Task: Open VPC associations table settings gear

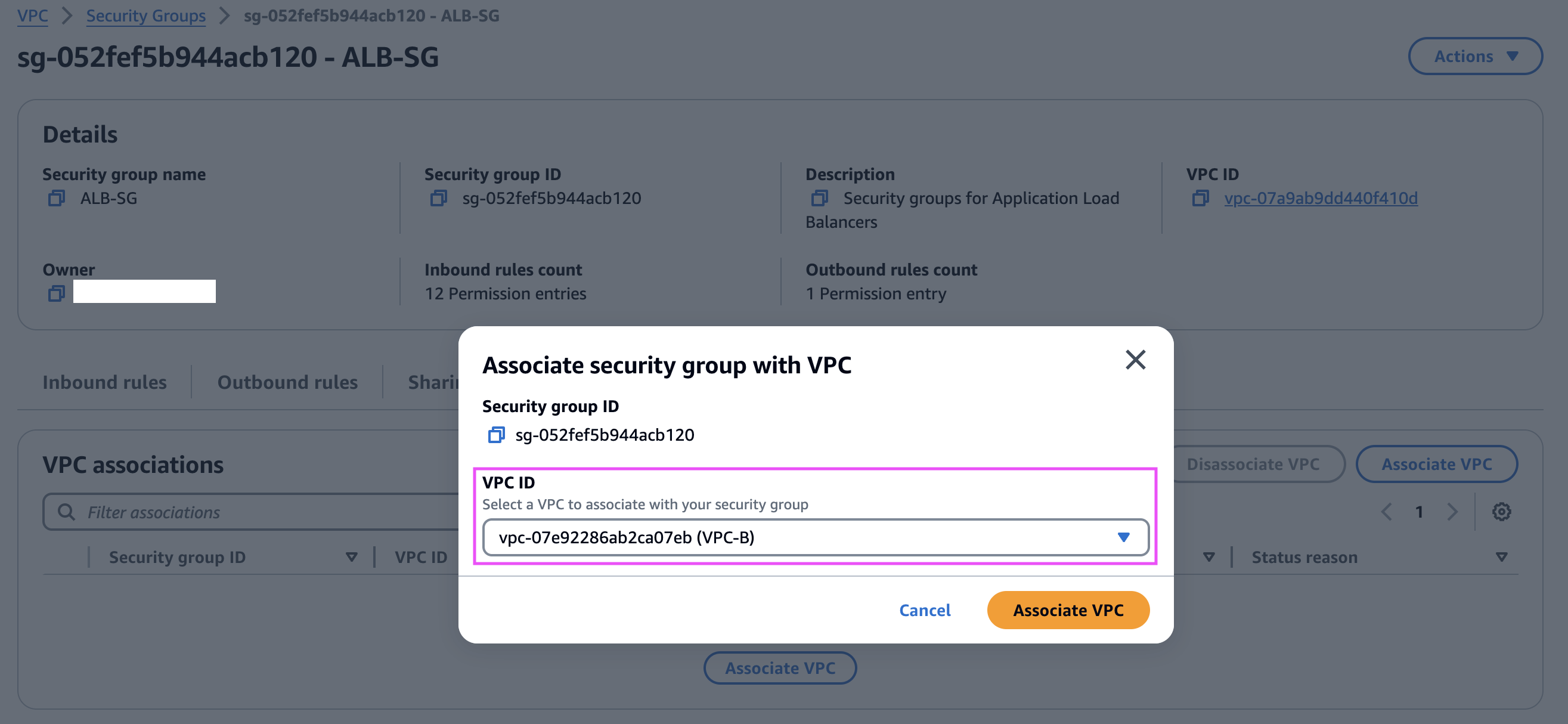Action: coord(1501,512)
